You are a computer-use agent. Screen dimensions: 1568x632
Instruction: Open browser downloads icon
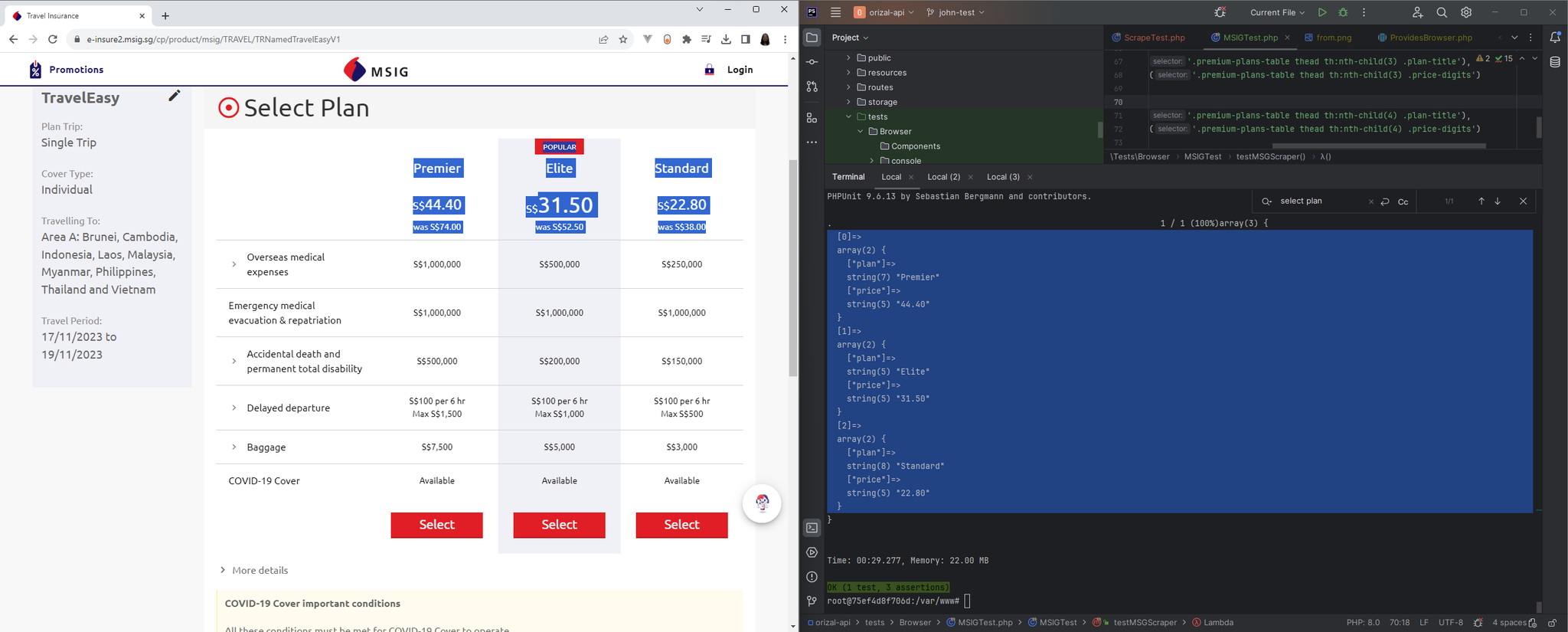(x=726, y=39)
